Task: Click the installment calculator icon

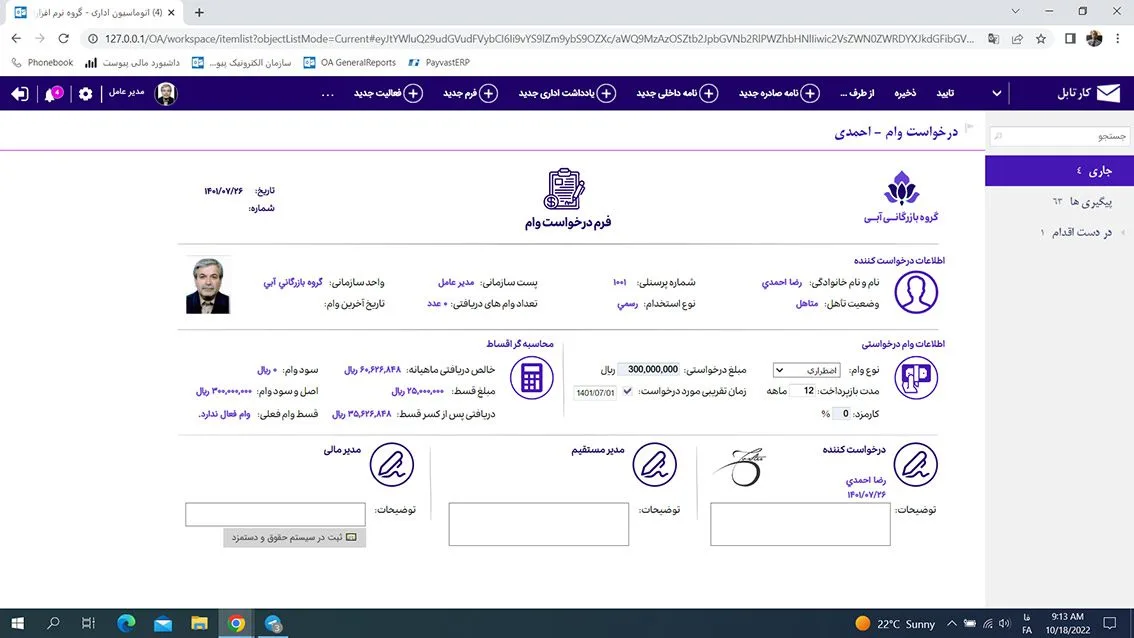Action: pyautogui.click(x=531, y=378)
